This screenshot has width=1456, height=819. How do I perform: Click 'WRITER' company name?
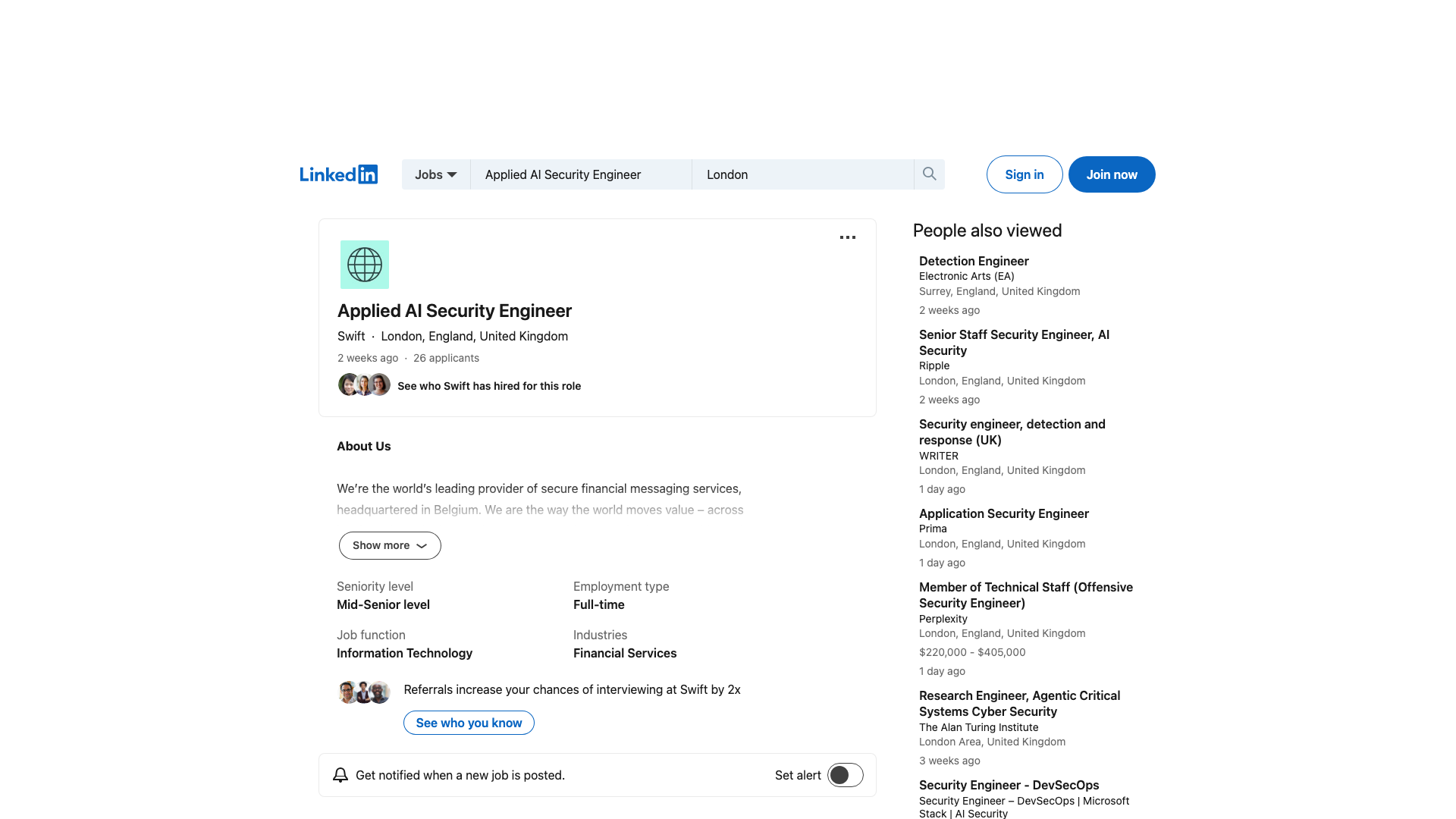(x=939, y=456)
